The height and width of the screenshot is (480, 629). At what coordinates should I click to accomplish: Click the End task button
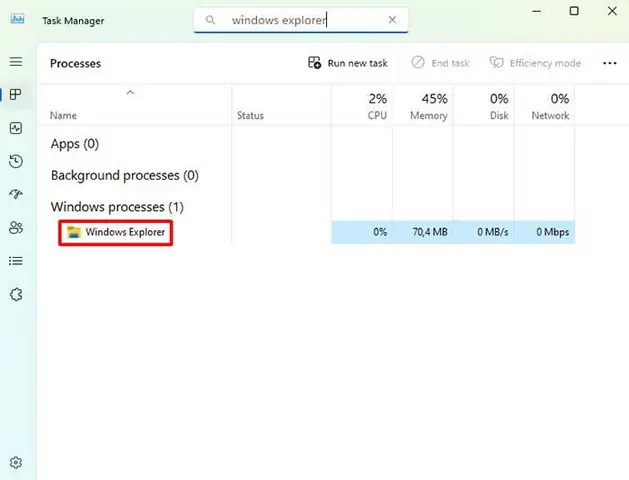coord(440,63)
